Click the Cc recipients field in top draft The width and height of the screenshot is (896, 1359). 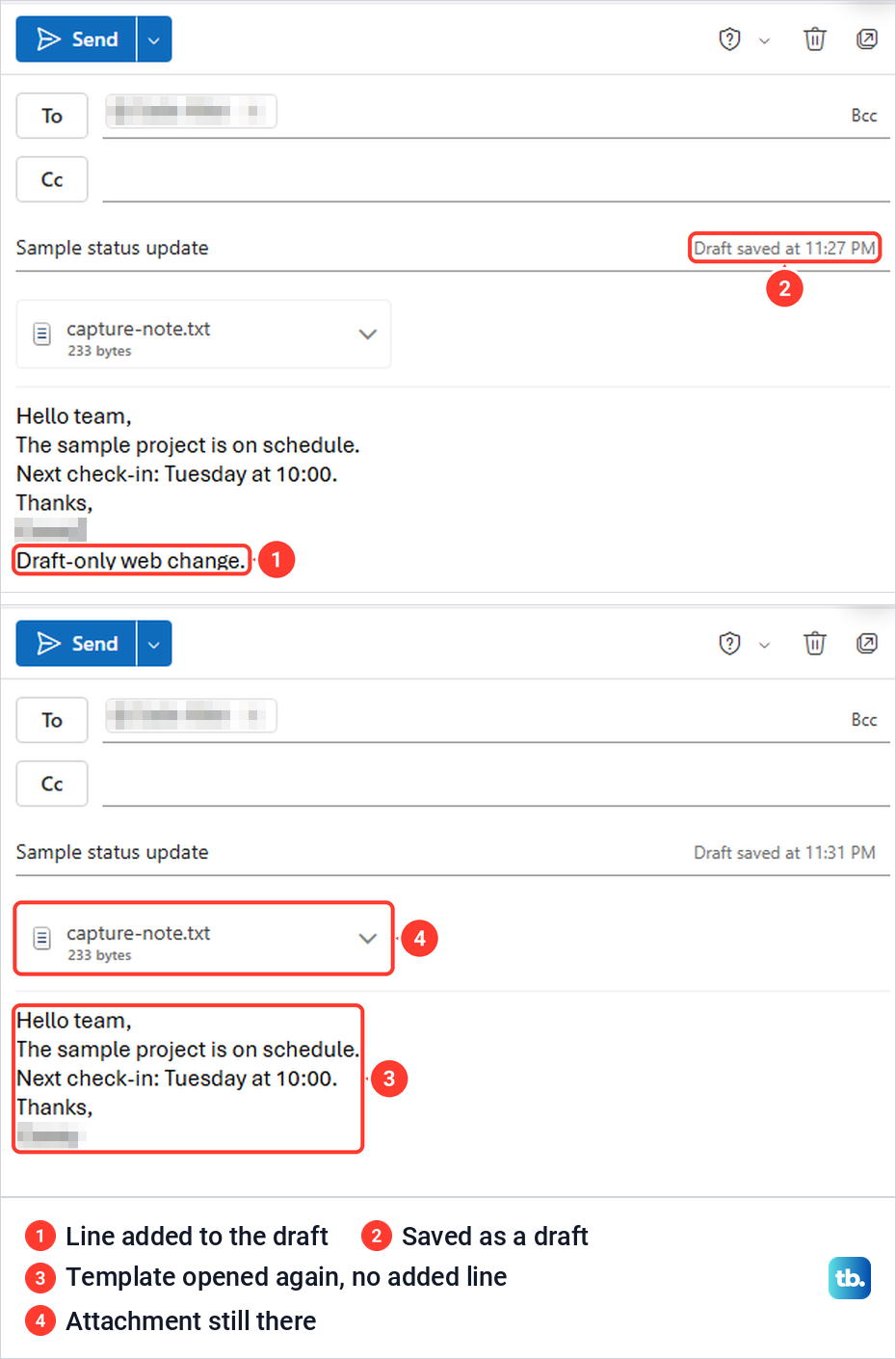pos(496,180)
